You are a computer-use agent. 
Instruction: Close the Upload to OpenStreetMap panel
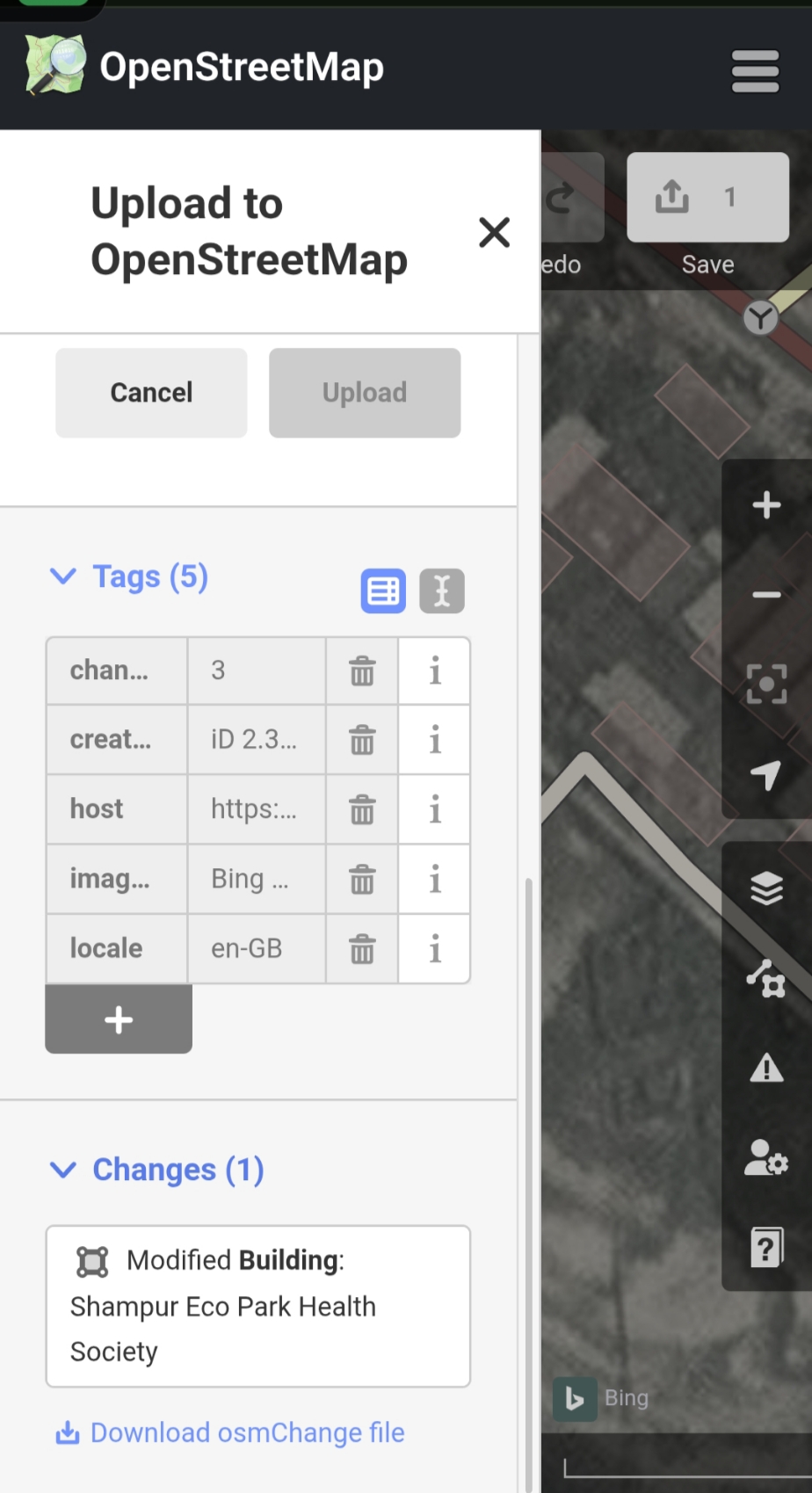(494, 232)
